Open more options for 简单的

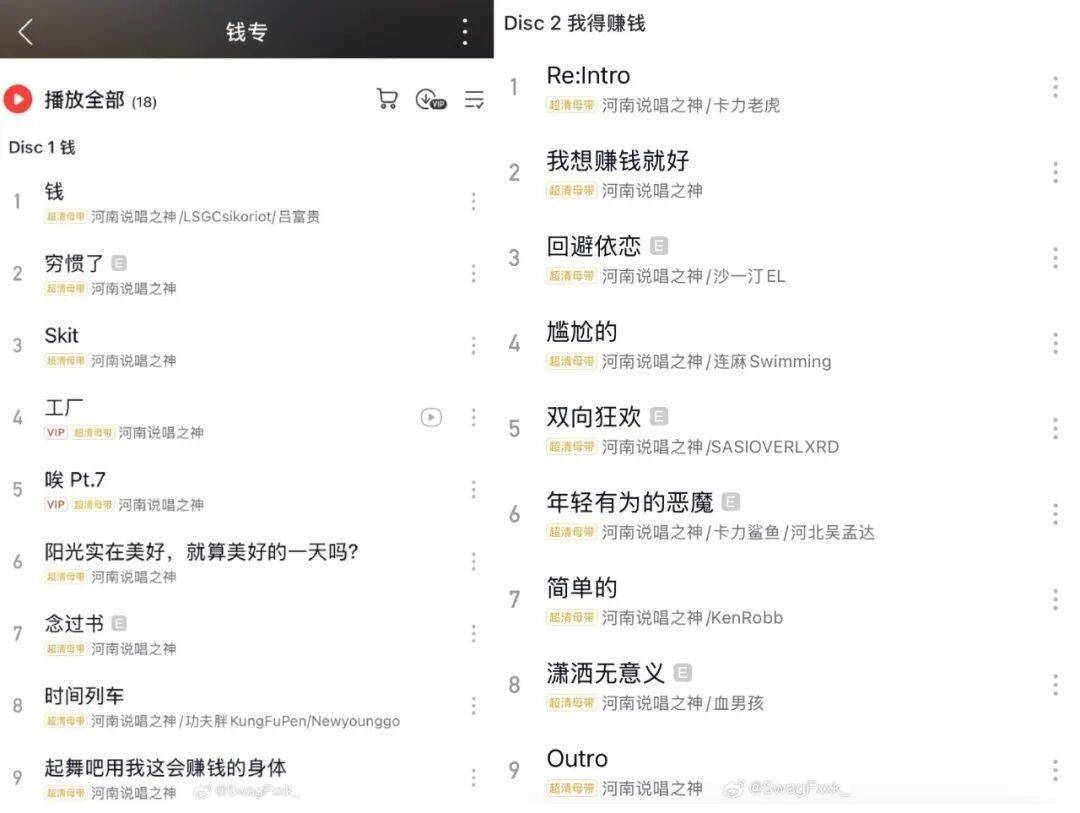tap(1055, 599)
